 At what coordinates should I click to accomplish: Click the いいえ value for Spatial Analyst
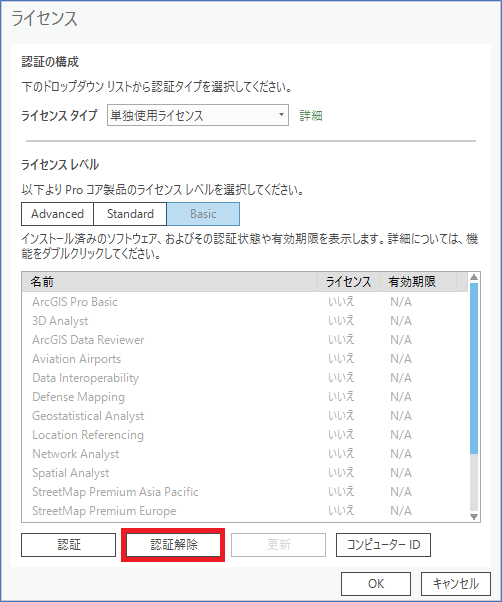click(341, 473)
